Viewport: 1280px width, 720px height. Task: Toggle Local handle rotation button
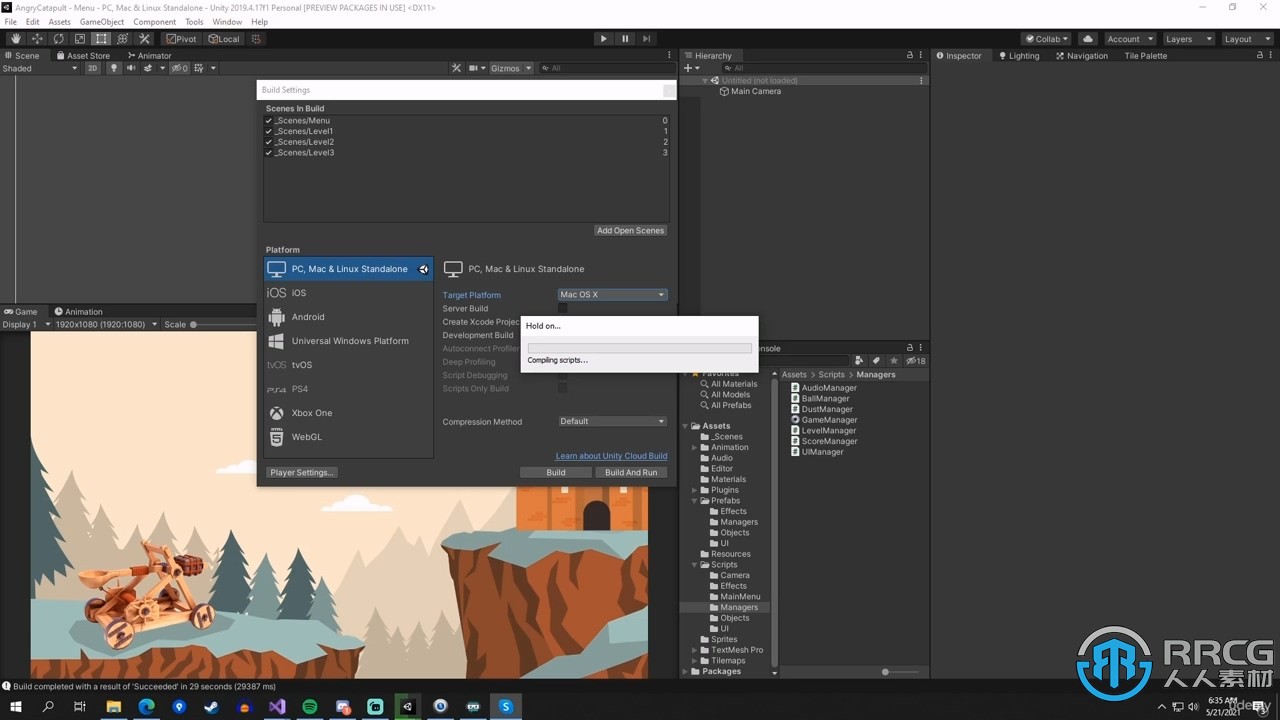224,39
